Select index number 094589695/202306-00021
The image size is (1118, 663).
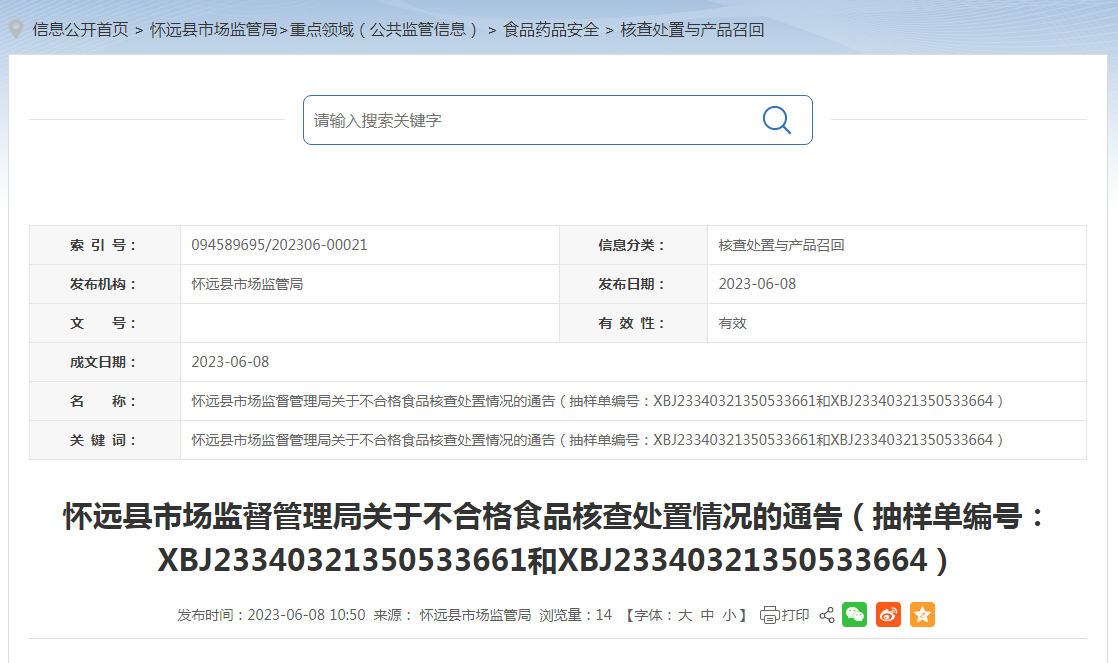pos(280,245)
